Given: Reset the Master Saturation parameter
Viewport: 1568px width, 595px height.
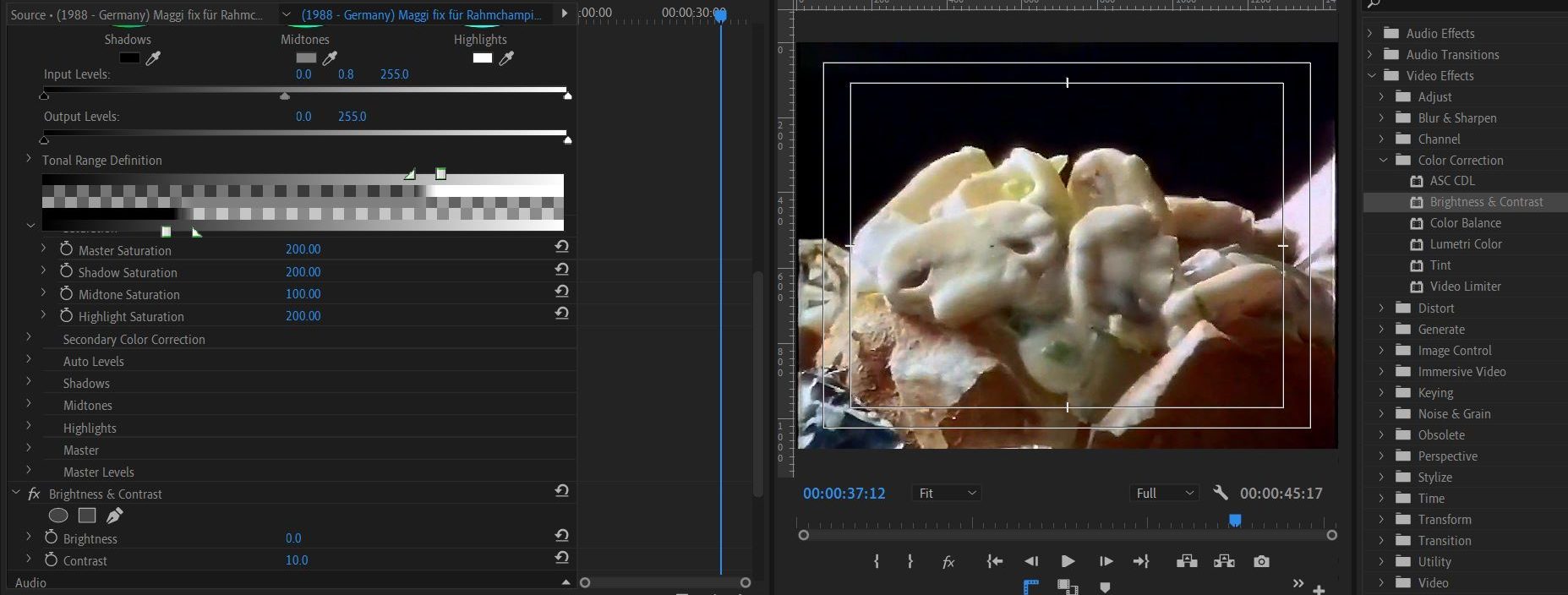Looking at the screenshot, I should coord(561,247).
